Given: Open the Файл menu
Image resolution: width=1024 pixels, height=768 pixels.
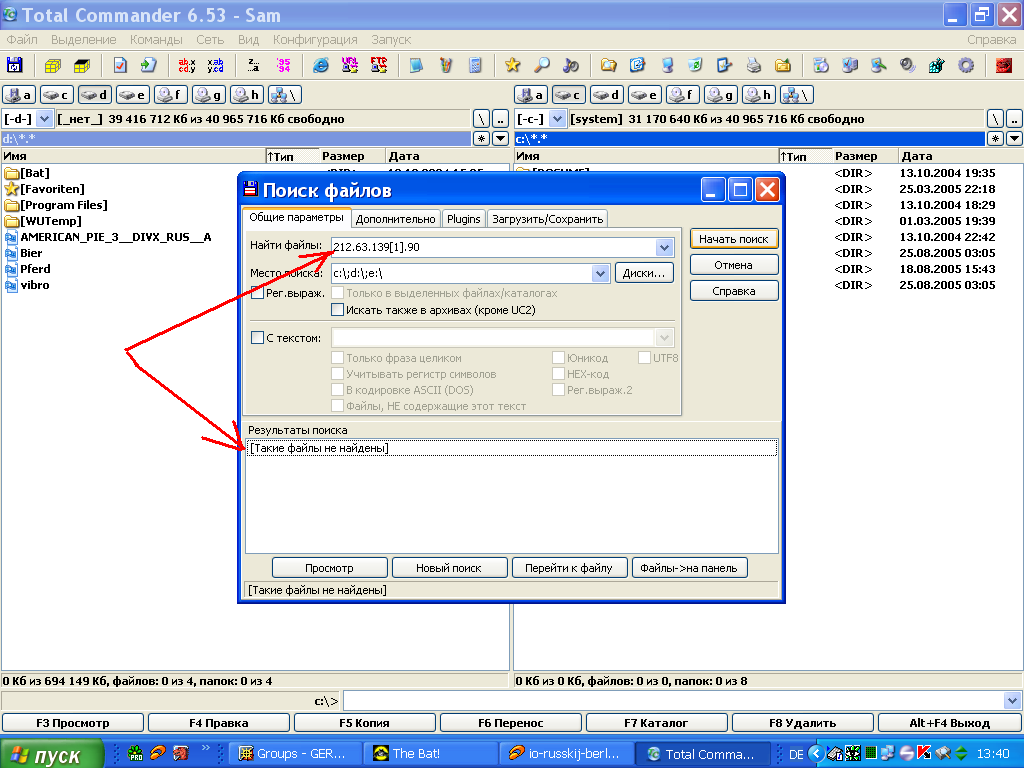Looking at the screenshot, I should pyautogui.click(x=22, y=40).
